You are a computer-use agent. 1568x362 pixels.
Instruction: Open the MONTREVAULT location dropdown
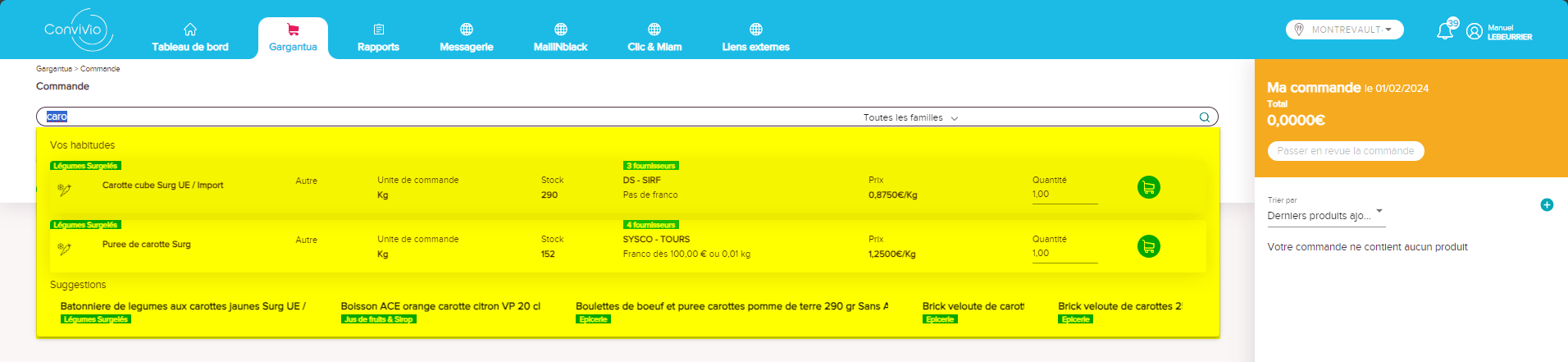1345,30
